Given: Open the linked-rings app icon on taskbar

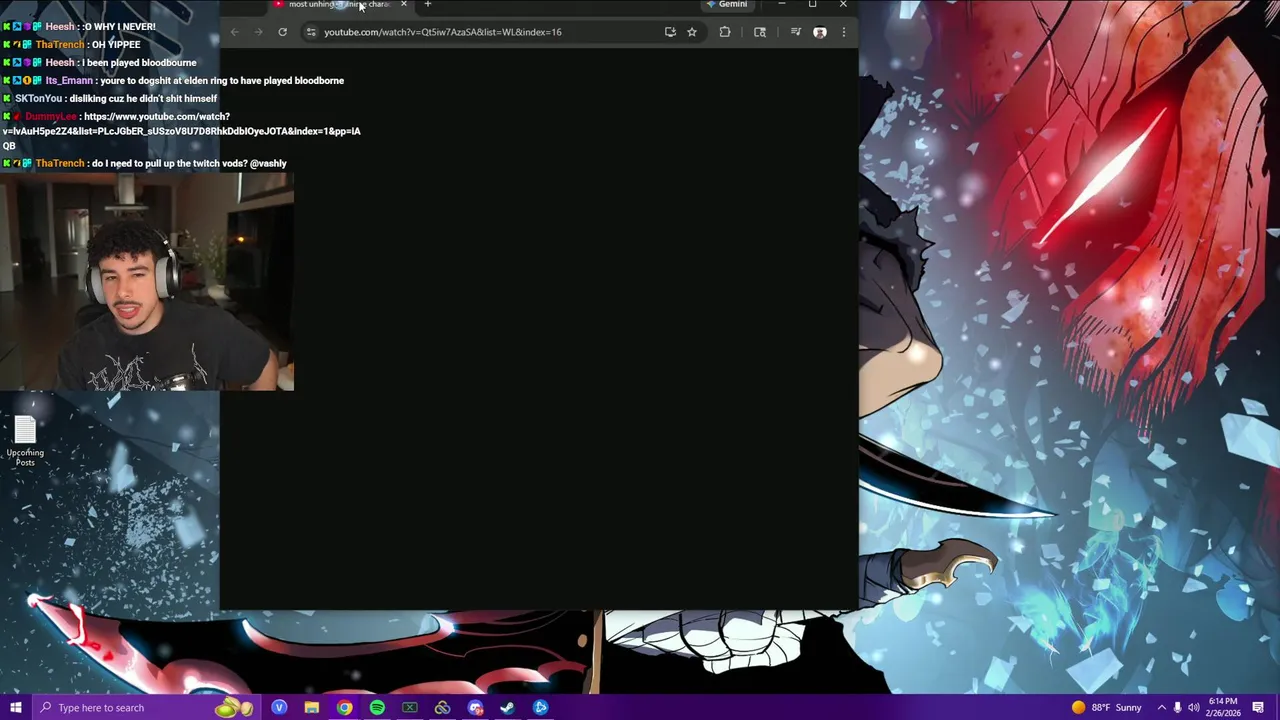Looking at the screenshot, I should pos(442,708).
